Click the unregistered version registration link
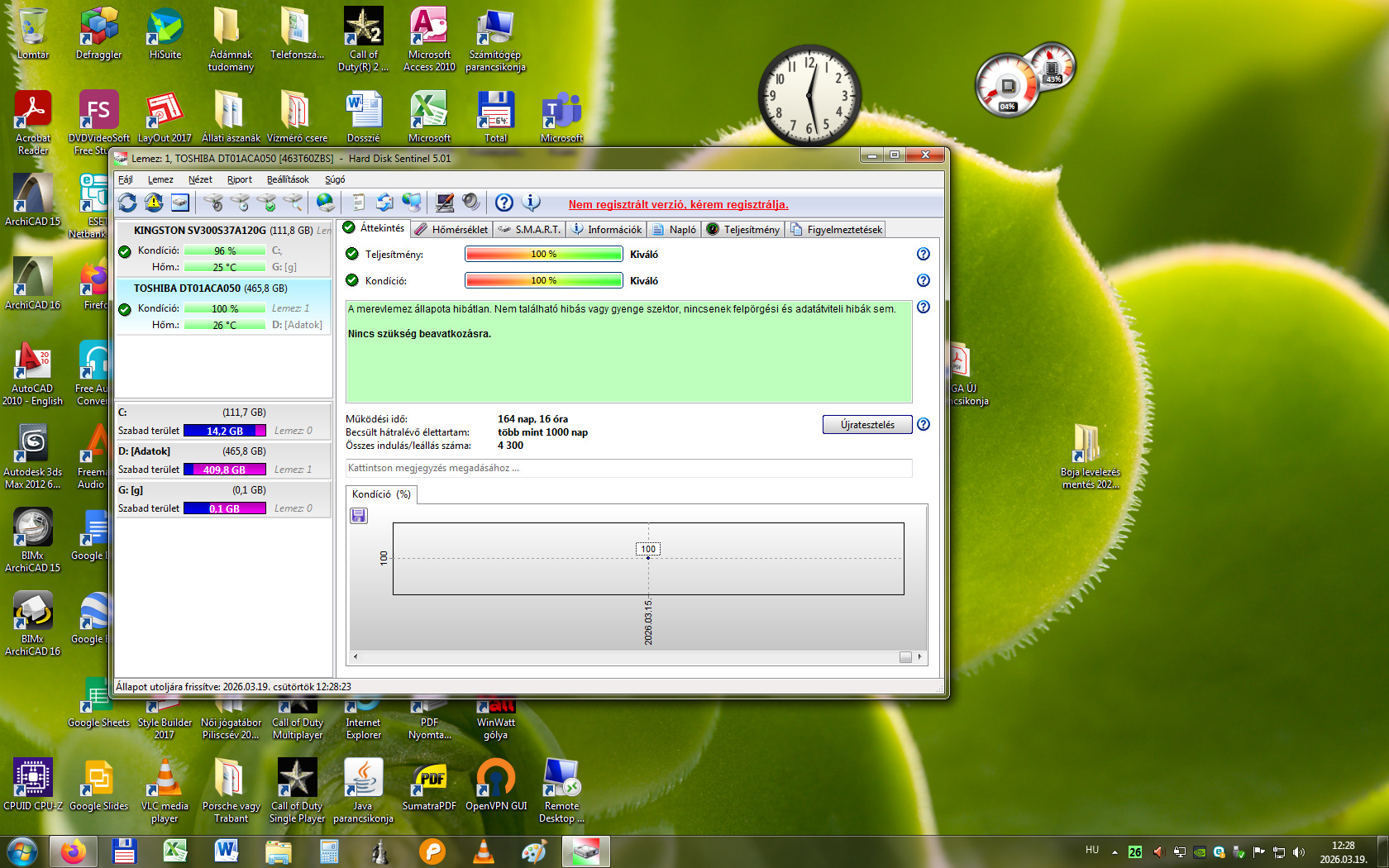Image resolution: width=1389 pixels, height=868 pixels. tap(679, 205)
